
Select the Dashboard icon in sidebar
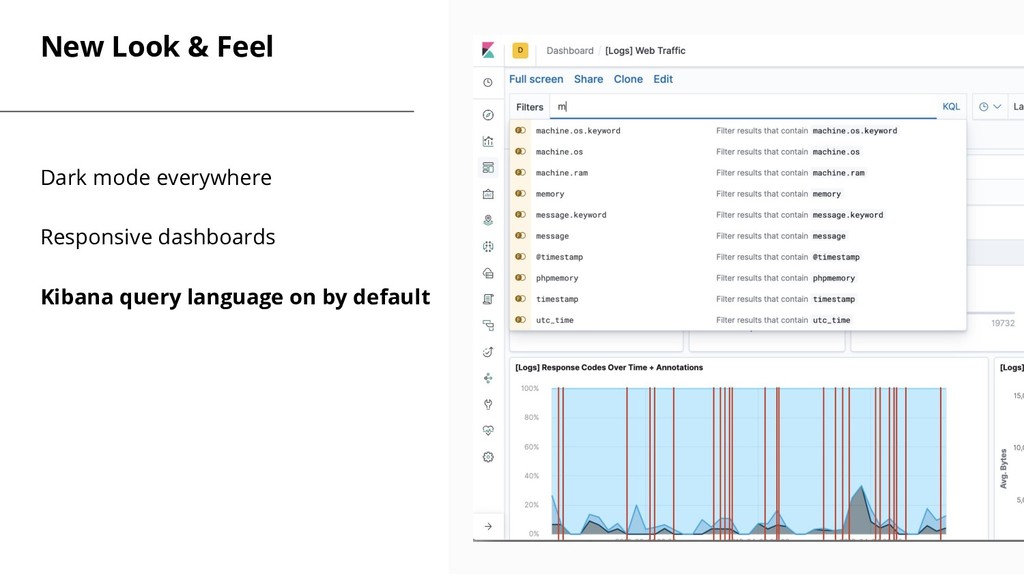(488, 168)
